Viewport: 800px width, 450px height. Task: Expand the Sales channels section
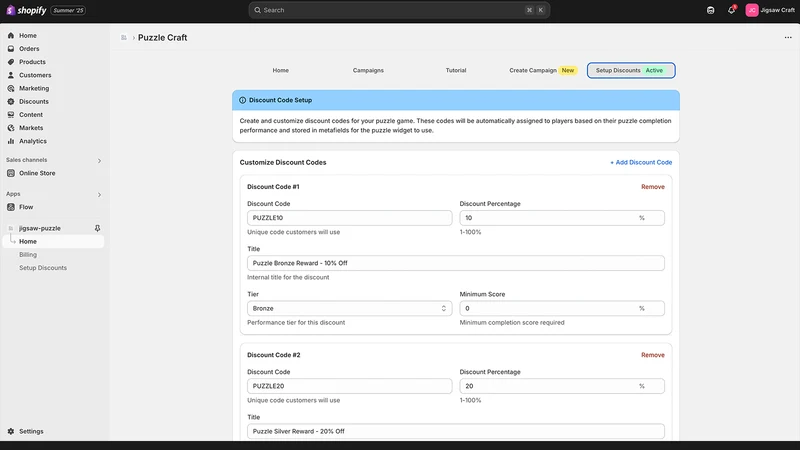coord(99,161)
